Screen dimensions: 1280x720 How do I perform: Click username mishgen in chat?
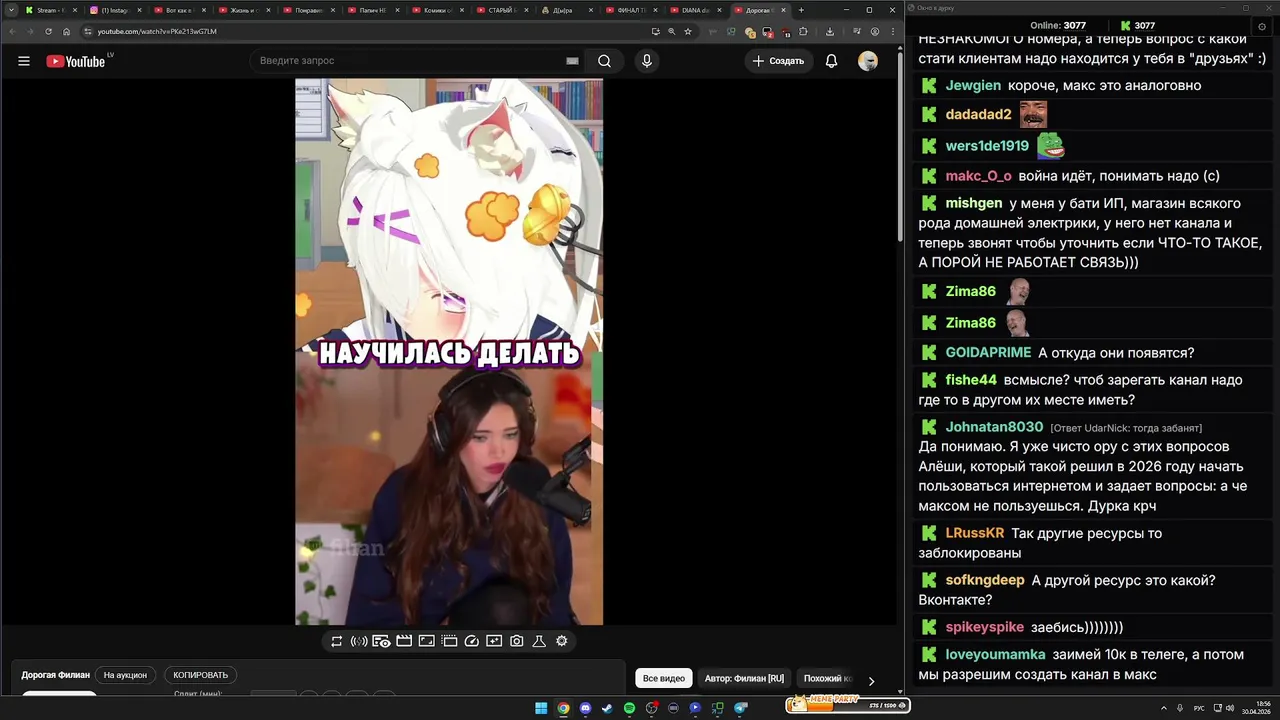click(x=974, y=203)
